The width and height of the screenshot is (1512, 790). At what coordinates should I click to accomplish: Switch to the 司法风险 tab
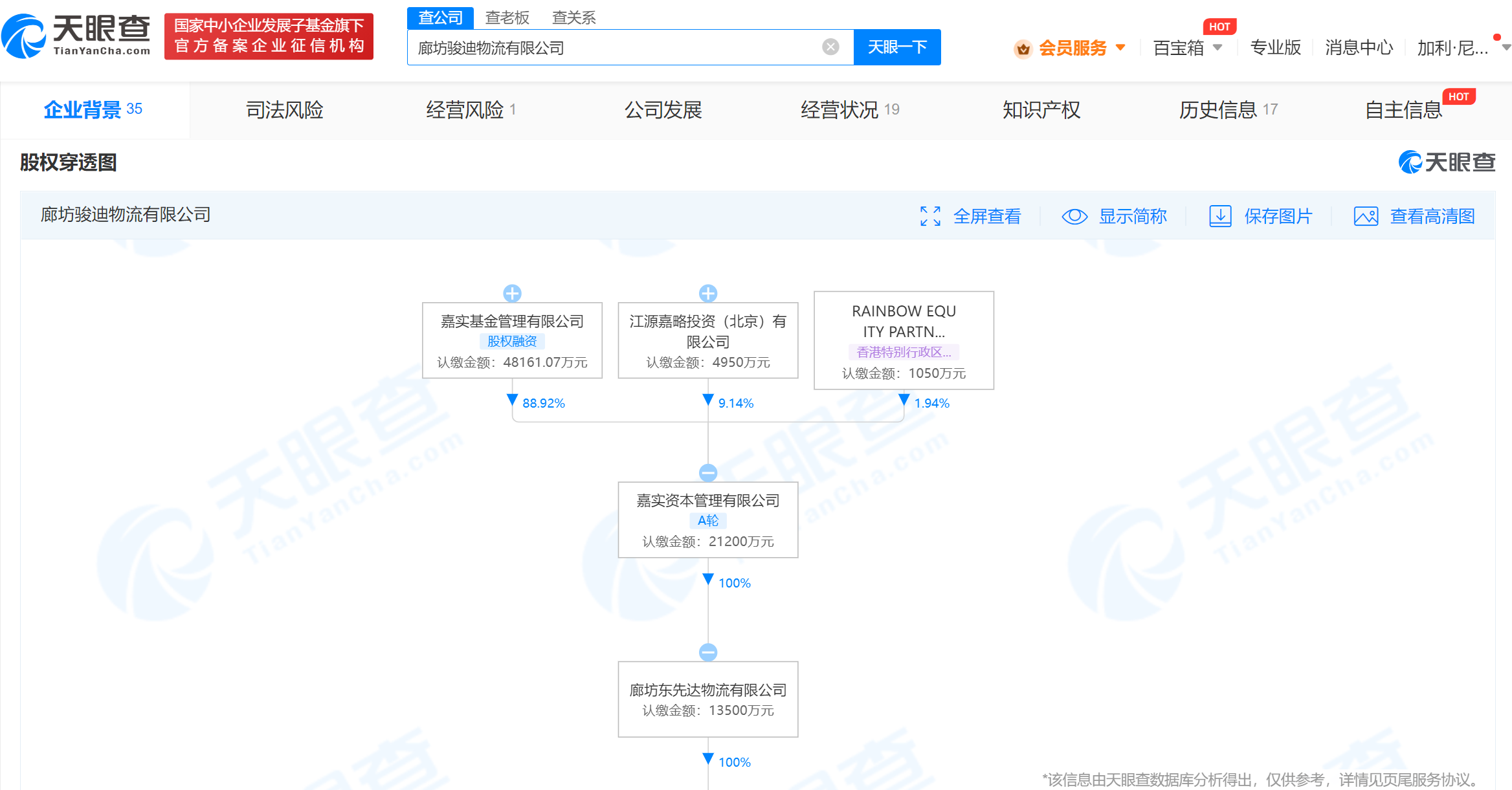click(x=284, y=110)
